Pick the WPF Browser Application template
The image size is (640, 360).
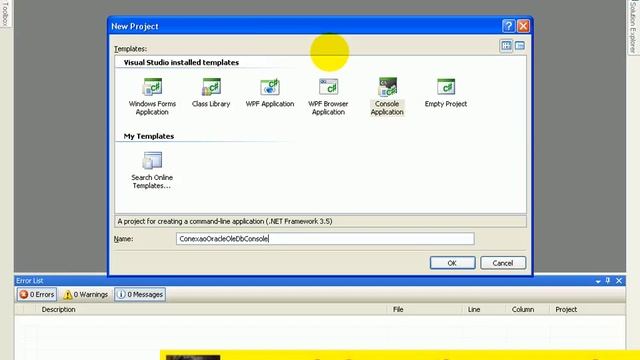(x=328, y=97)
